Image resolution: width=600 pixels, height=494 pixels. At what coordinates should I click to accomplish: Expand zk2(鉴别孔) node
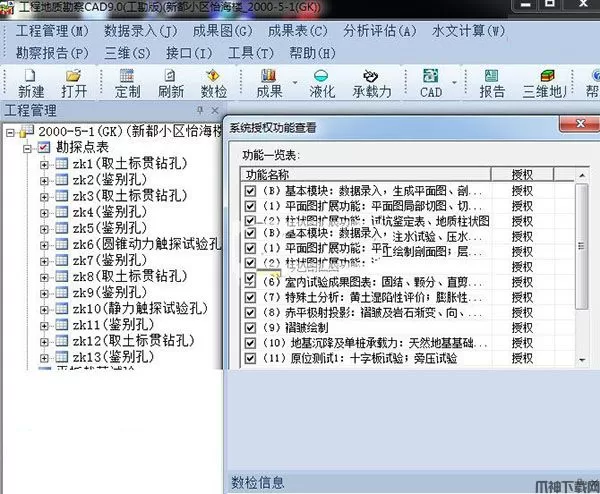[44, 181]
